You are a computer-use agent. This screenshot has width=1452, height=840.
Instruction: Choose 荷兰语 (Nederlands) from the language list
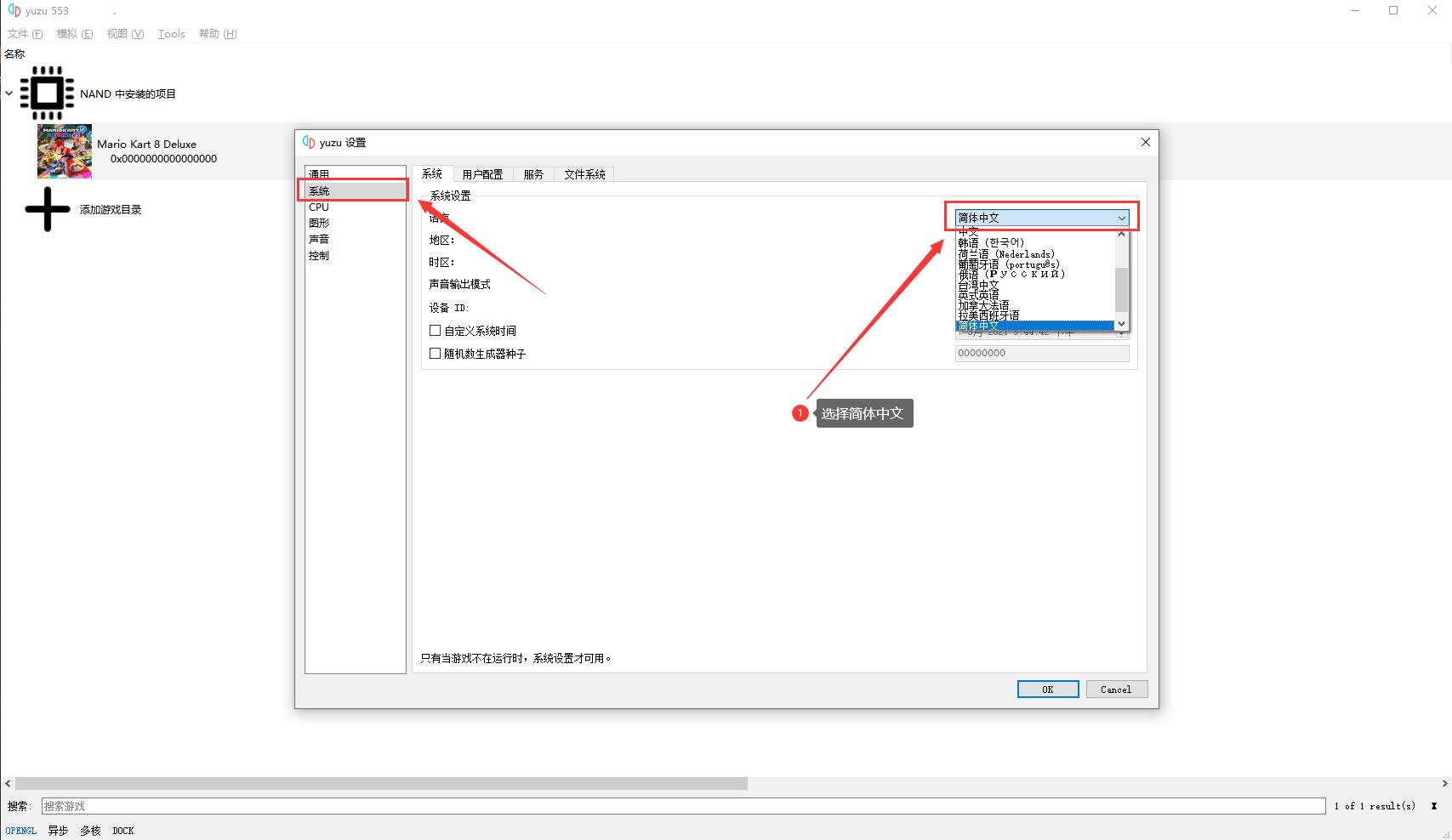click(1034, 254)
